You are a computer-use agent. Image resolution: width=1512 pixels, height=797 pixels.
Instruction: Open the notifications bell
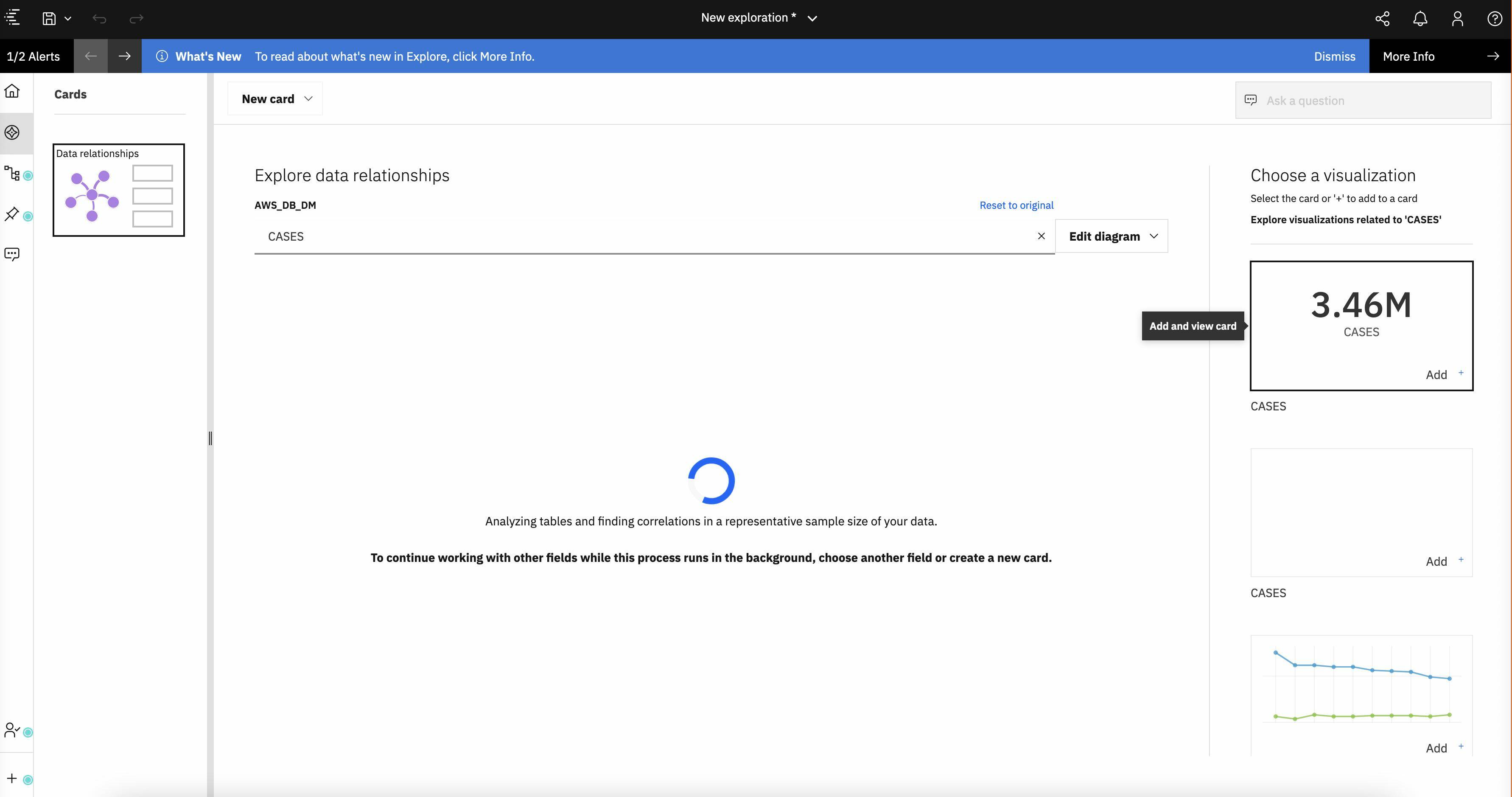(1420, 18)
